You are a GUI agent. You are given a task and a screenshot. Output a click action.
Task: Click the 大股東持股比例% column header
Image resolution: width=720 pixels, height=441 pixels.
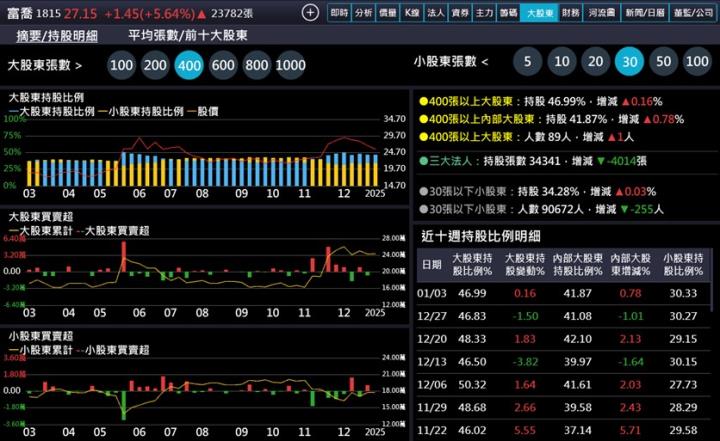coord(472,265)
